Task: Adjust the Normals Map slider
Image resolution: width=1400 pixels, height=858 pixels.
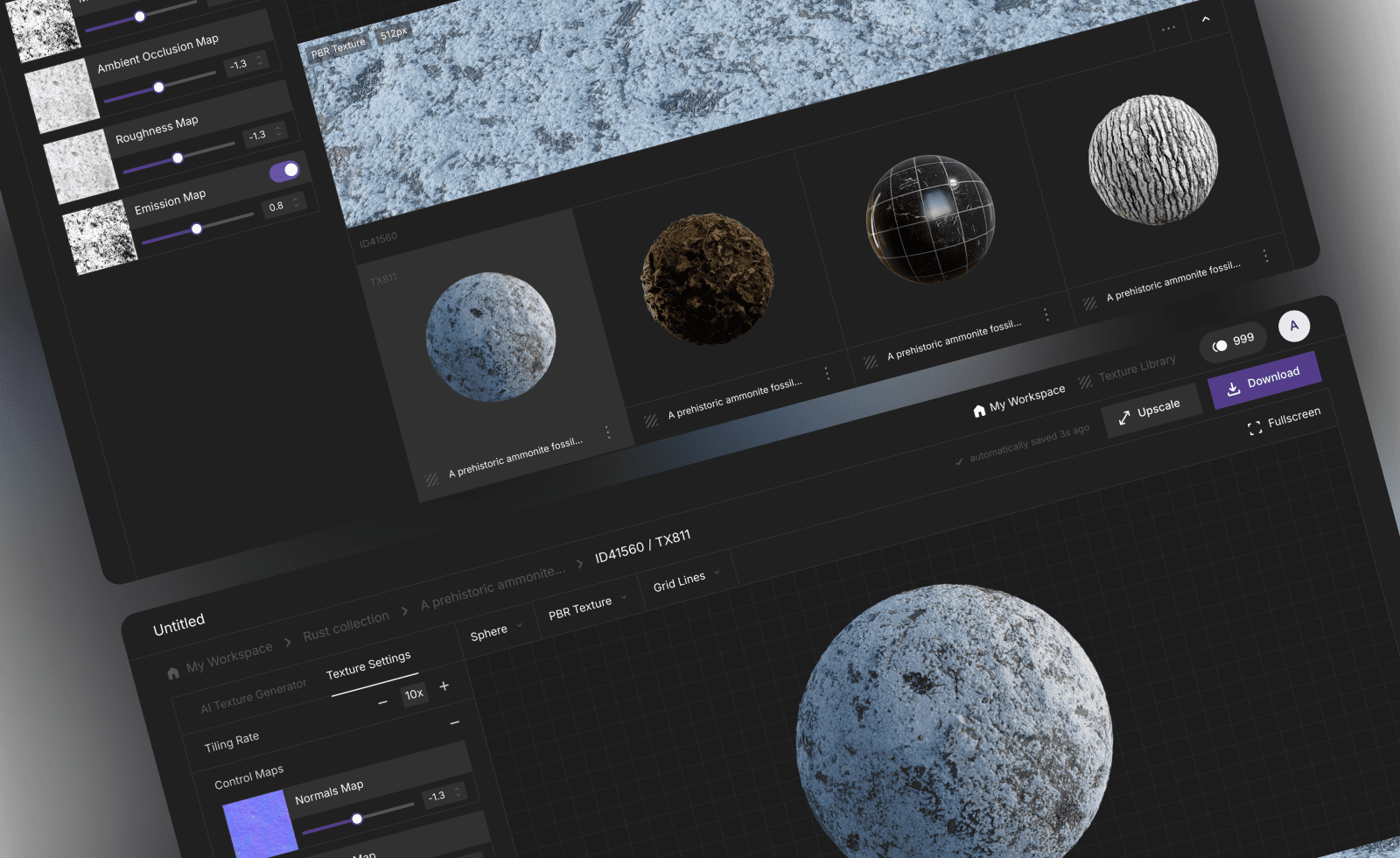Action: [x=357, y=819]
